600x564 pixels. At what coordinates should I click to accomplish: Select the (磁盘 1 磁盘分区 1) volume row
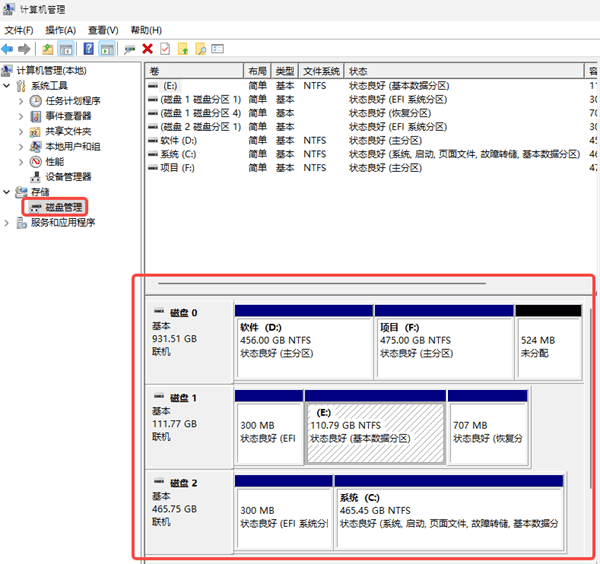pyautogui.click(x=372, y=99)
